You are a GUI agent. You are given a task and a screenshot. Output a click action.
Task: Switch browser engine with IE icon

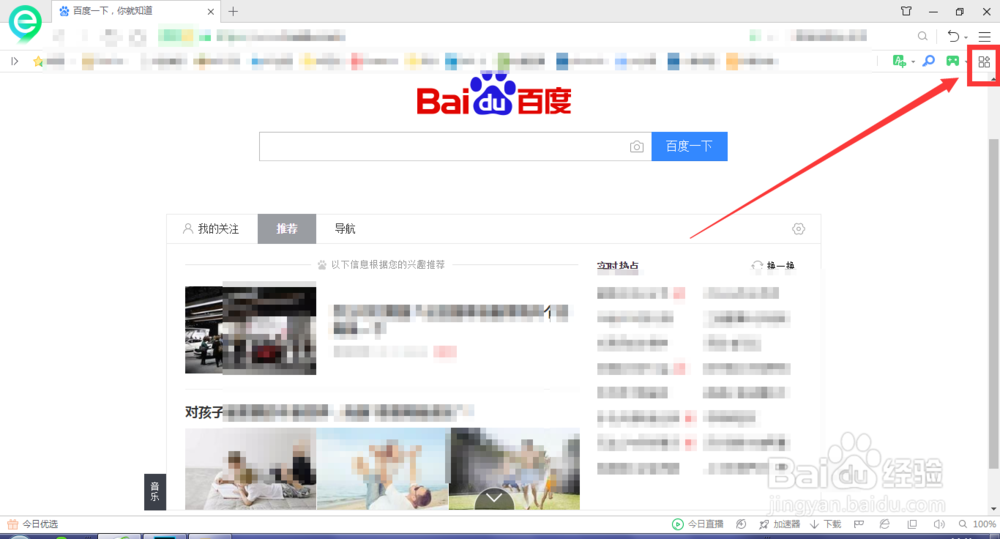coord(885,524)
